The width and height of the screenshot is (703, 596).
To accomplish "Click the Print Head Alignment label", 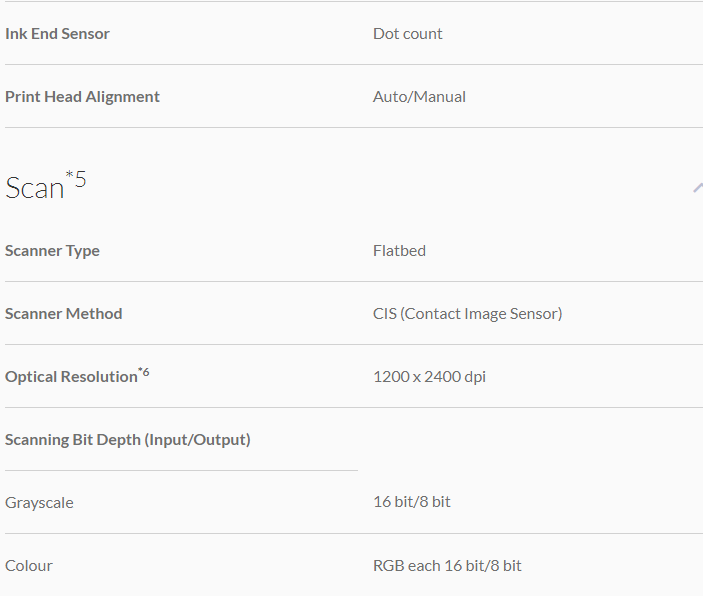I will click(82, 97).
